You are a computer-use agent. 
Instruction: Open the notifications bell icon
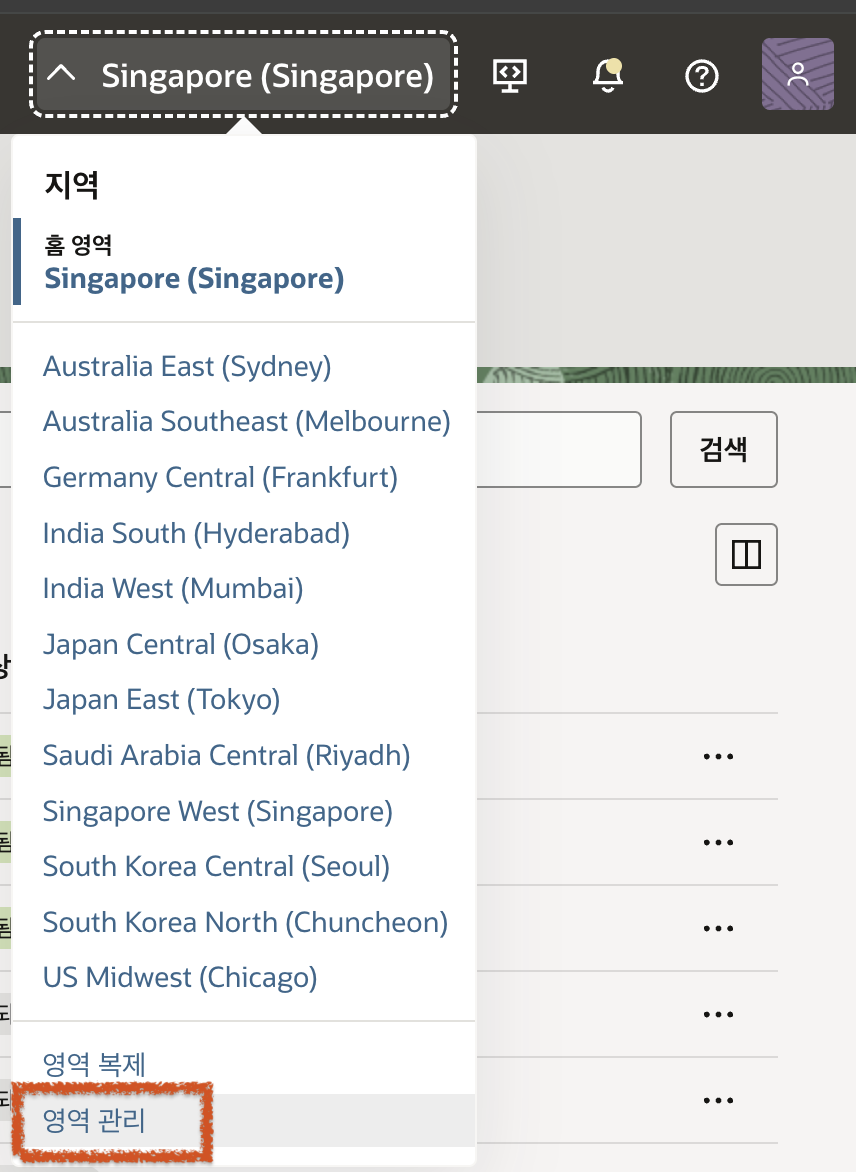click(x=607, y=75)
